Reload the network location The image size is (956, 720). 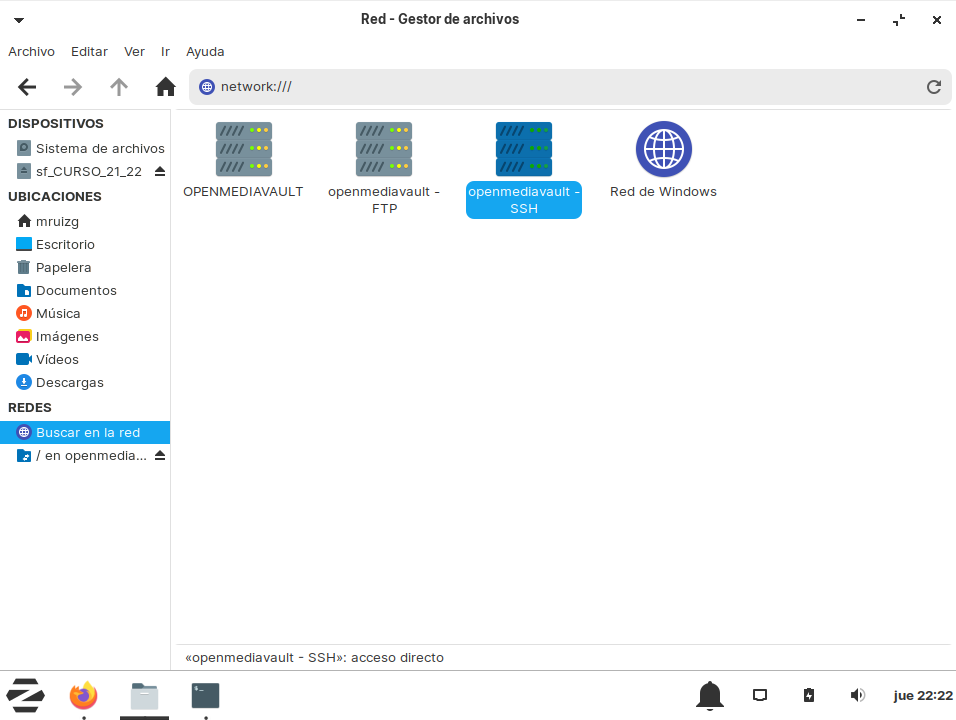pos(933,87)
